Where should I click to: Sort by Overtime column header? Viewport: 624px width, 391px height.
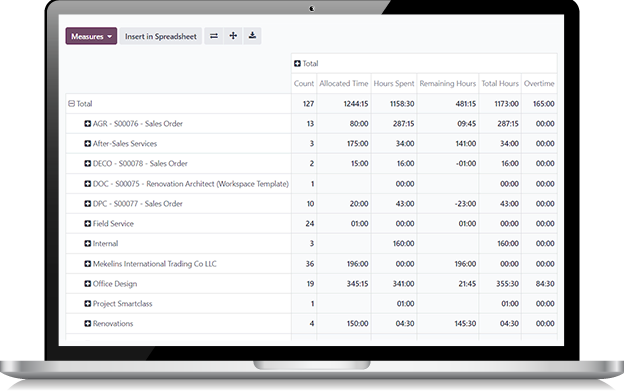coord(539,84)
